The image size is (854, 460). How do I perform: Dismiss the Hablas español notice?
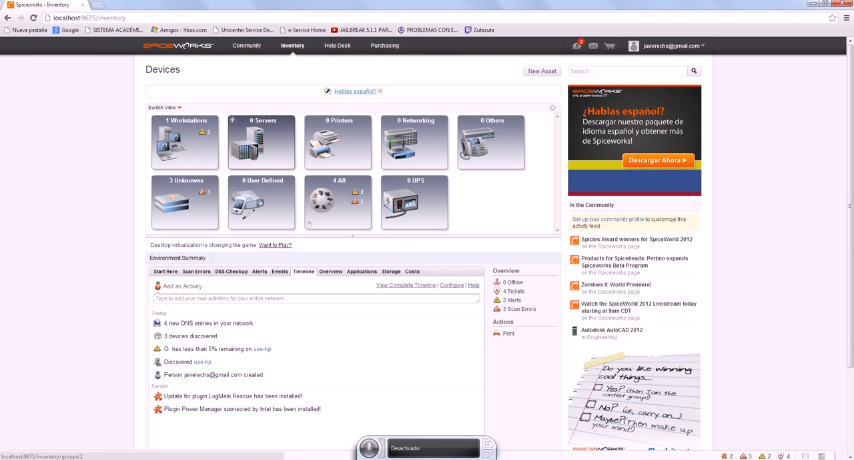(x=380, y=91)
